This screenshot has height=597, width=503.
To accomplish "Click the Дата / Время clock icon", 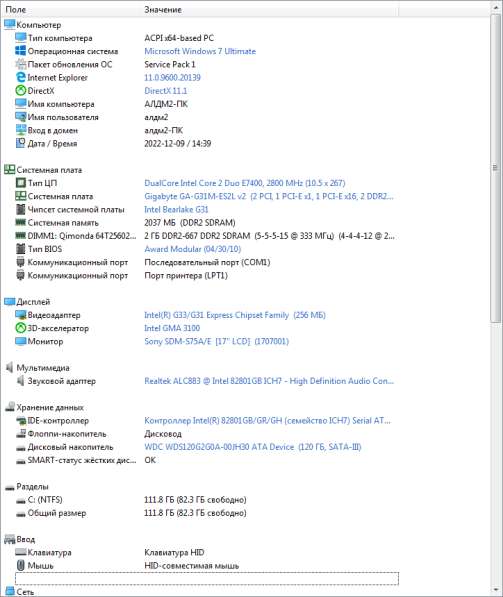I will point(20,143).
